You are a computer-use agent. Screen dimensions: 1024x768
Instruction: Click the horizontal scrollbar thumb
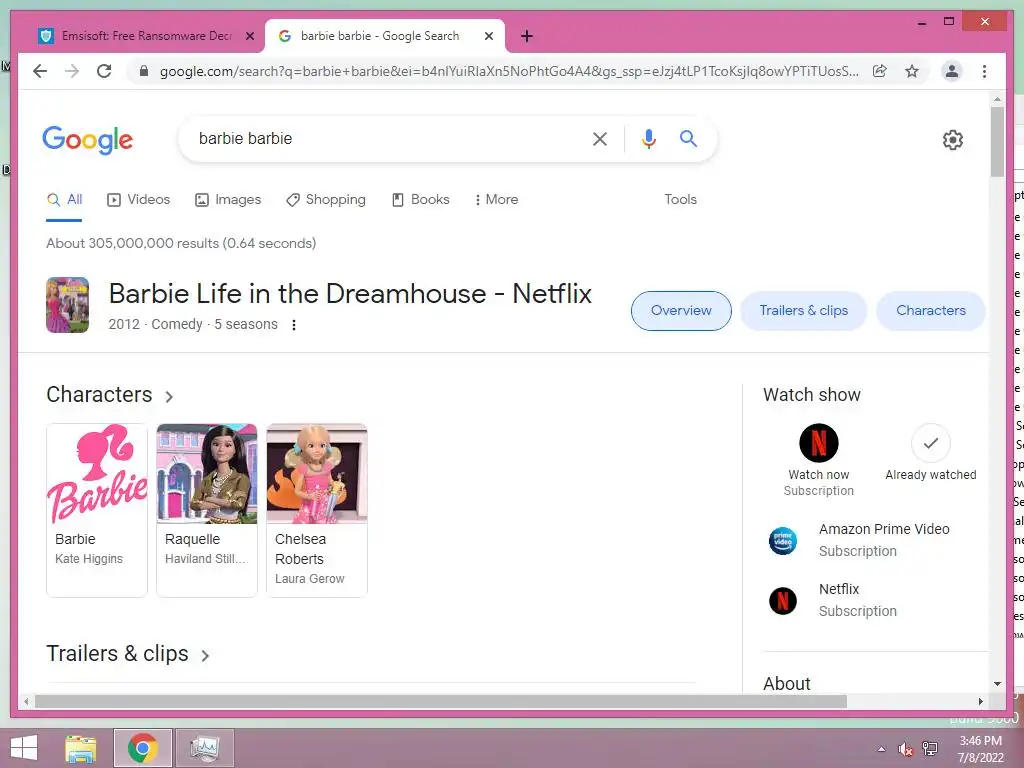441,701
